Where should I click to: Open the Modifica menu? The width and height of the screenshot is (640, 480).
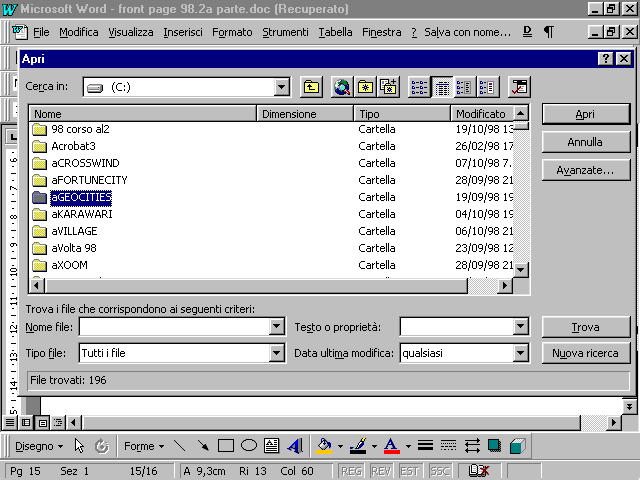[x=79, y=32]
